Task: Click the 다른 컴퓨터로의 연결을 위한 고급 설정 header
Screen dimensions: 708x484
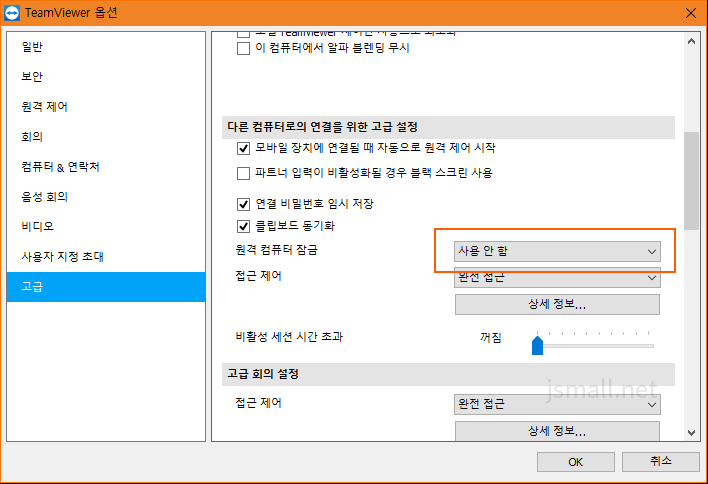Action: click(448, 127)
